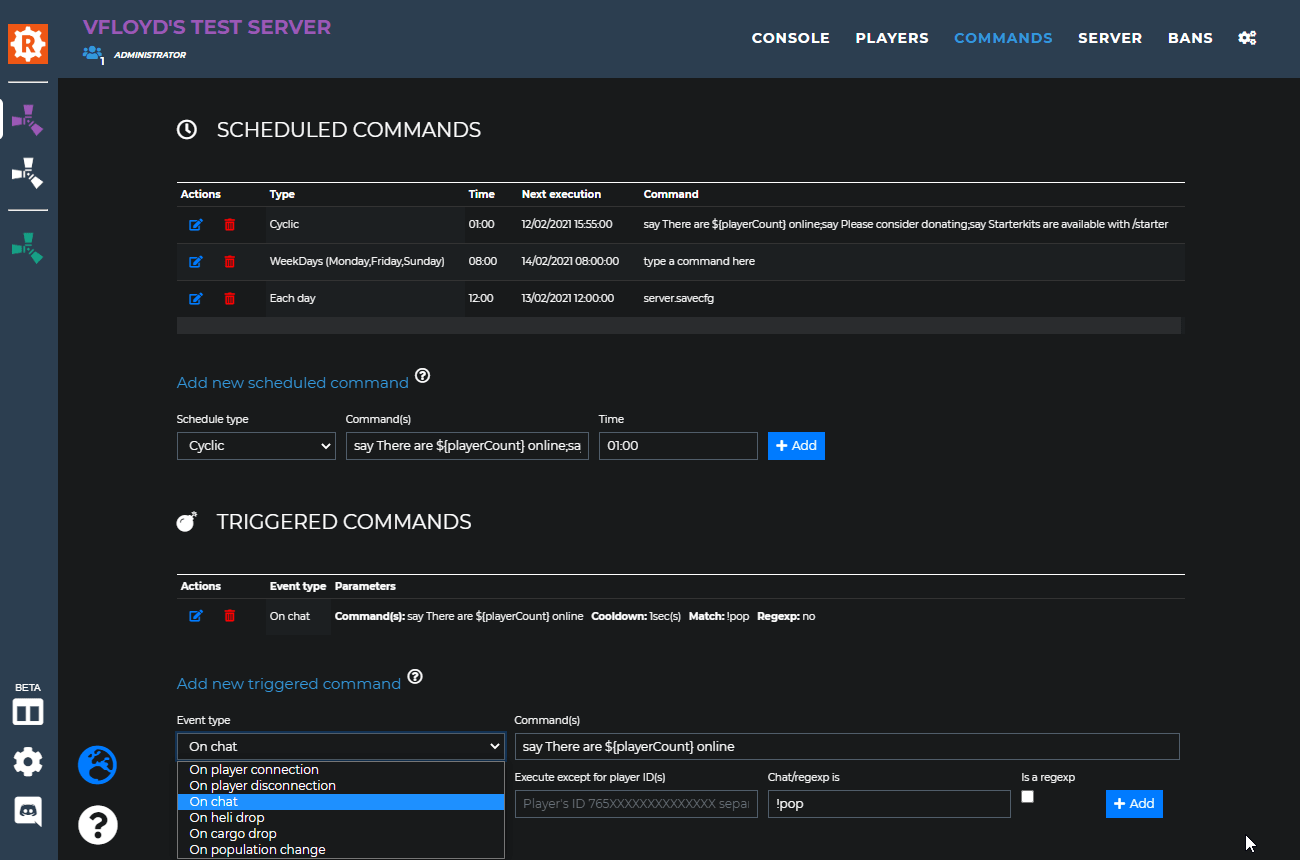Delete the 'On chat' triggered command
The width and height of the screenshot is (1300, 860).
[229, 616]
